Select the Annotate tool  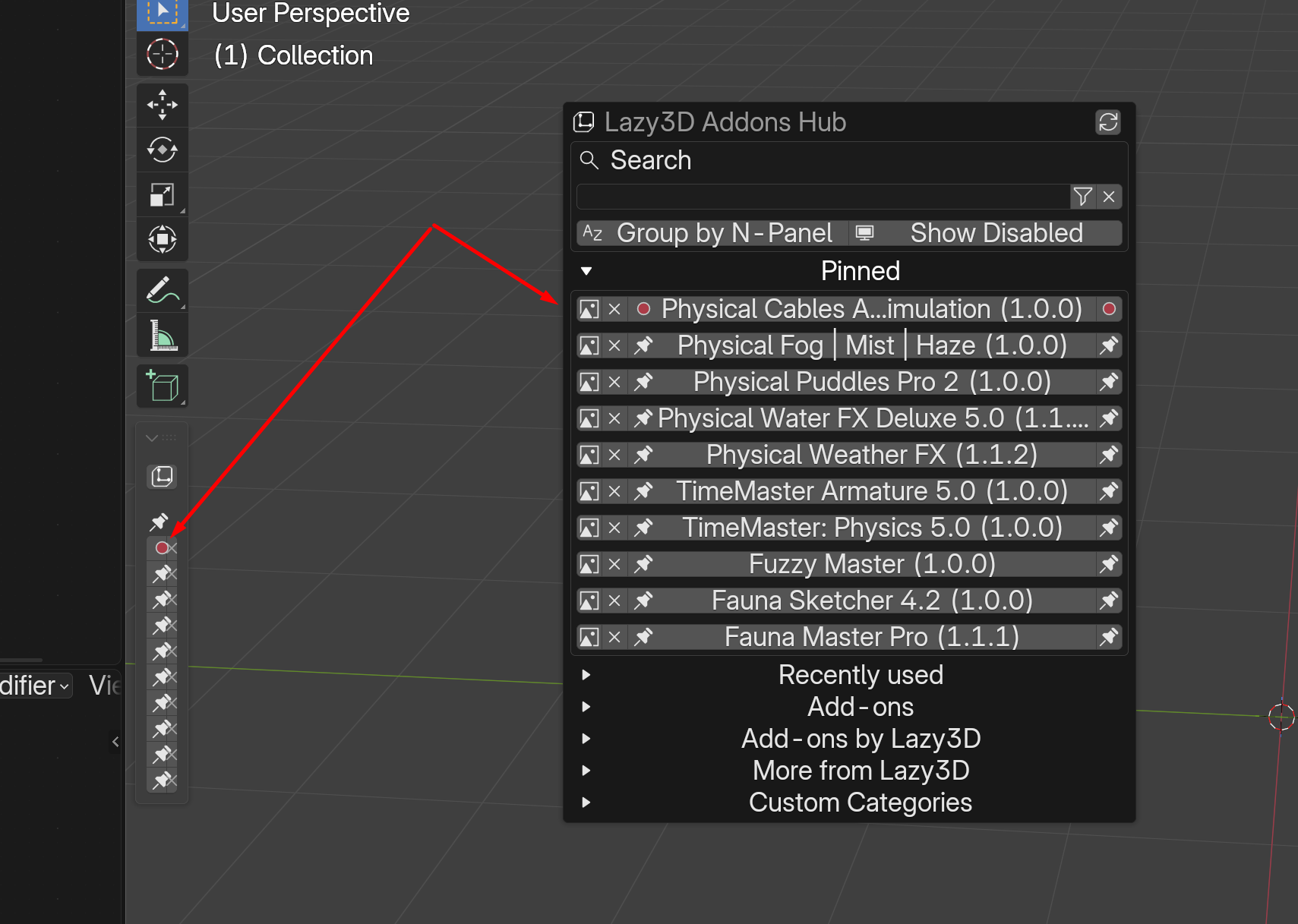(162, 290)
